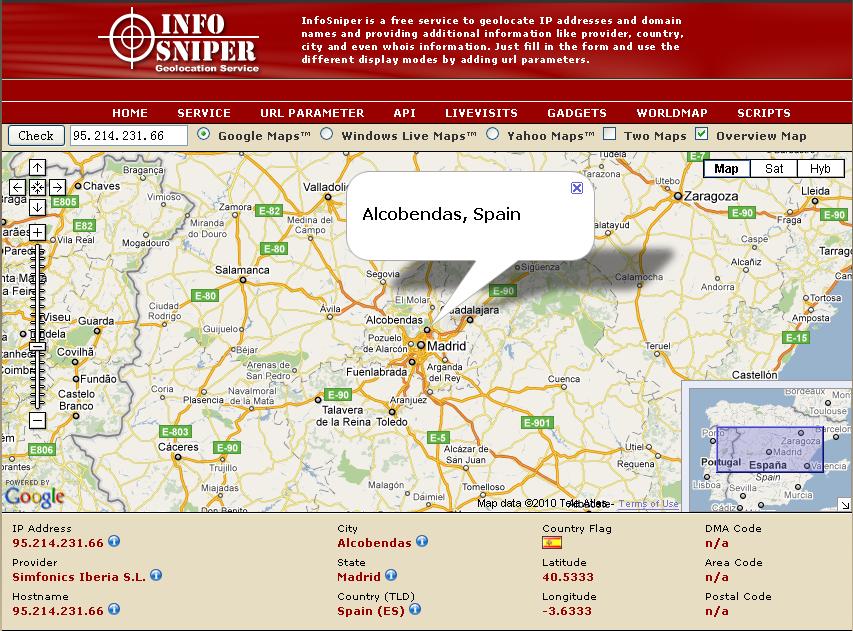Click the center map reset icon

[37, 188]
